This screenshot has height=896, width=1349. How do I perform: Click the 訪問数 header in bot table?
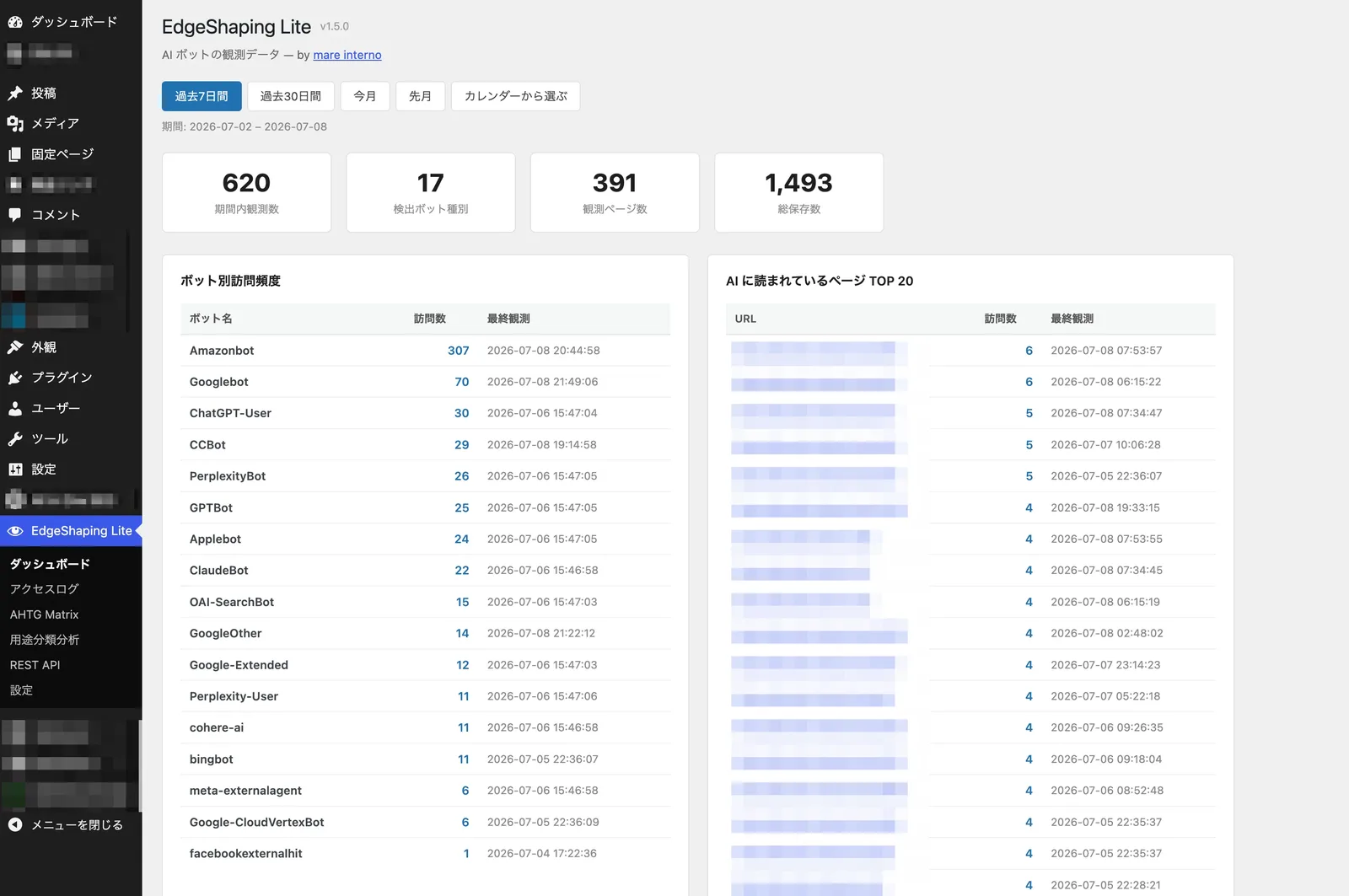(x=430, y=319)
